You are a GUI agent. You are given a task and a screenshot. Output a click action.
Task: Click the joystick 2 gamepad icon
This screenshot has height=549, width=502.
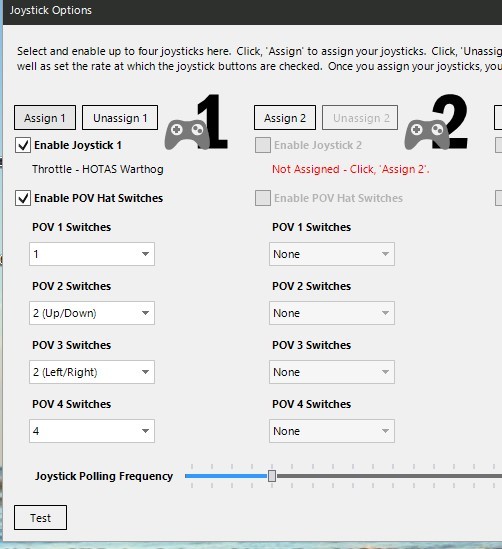pos(427,134)
